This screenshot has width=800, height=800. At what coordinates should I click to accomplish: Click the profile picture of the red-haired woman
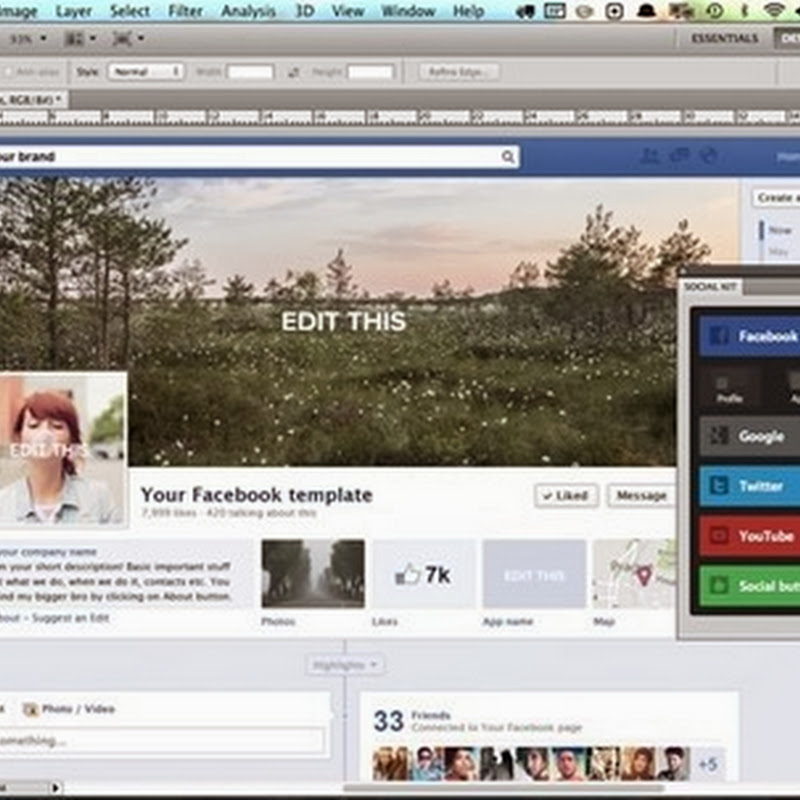click(62, 448)
